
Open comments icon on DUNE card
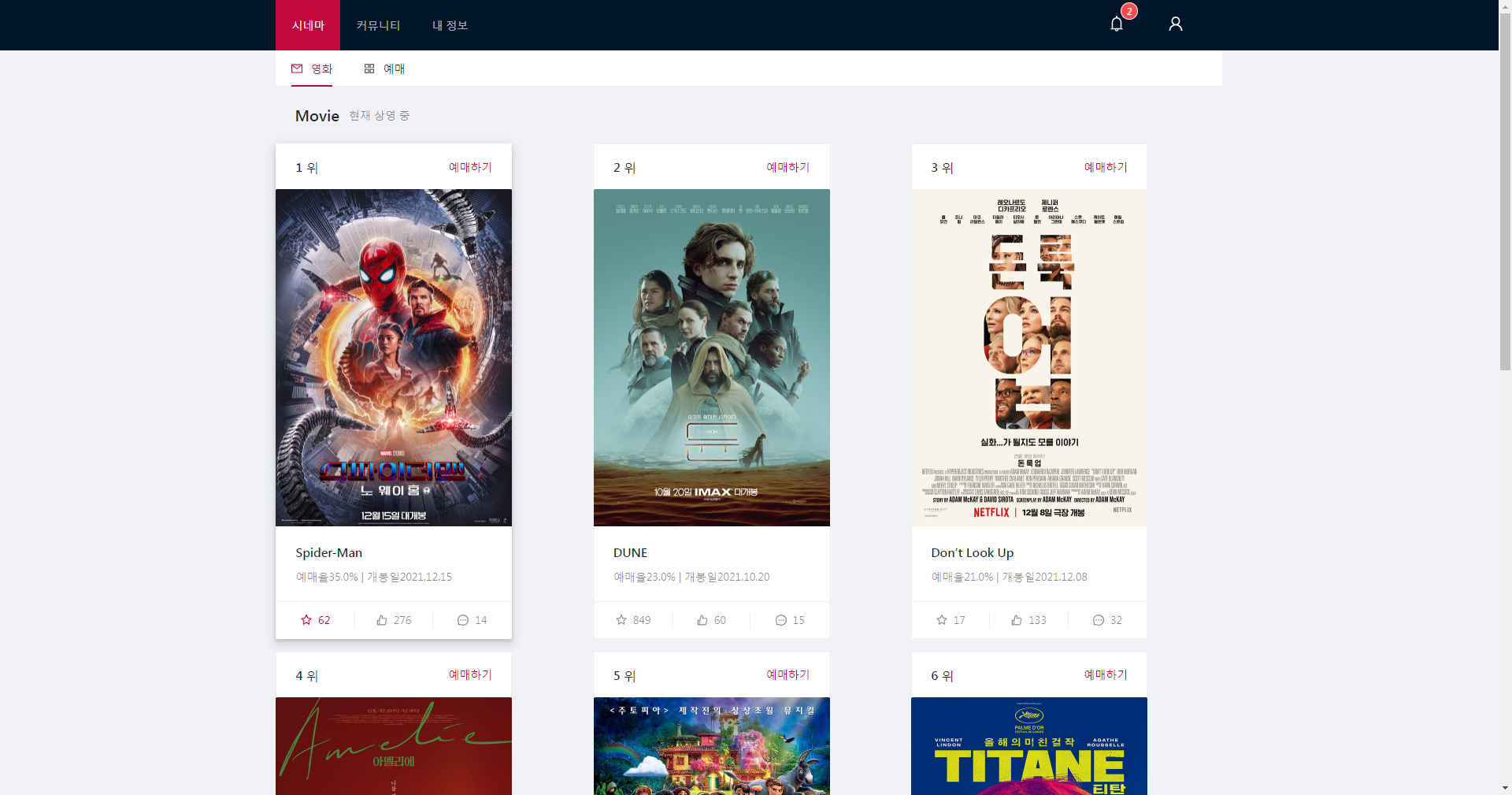click(x=781, y=620)
